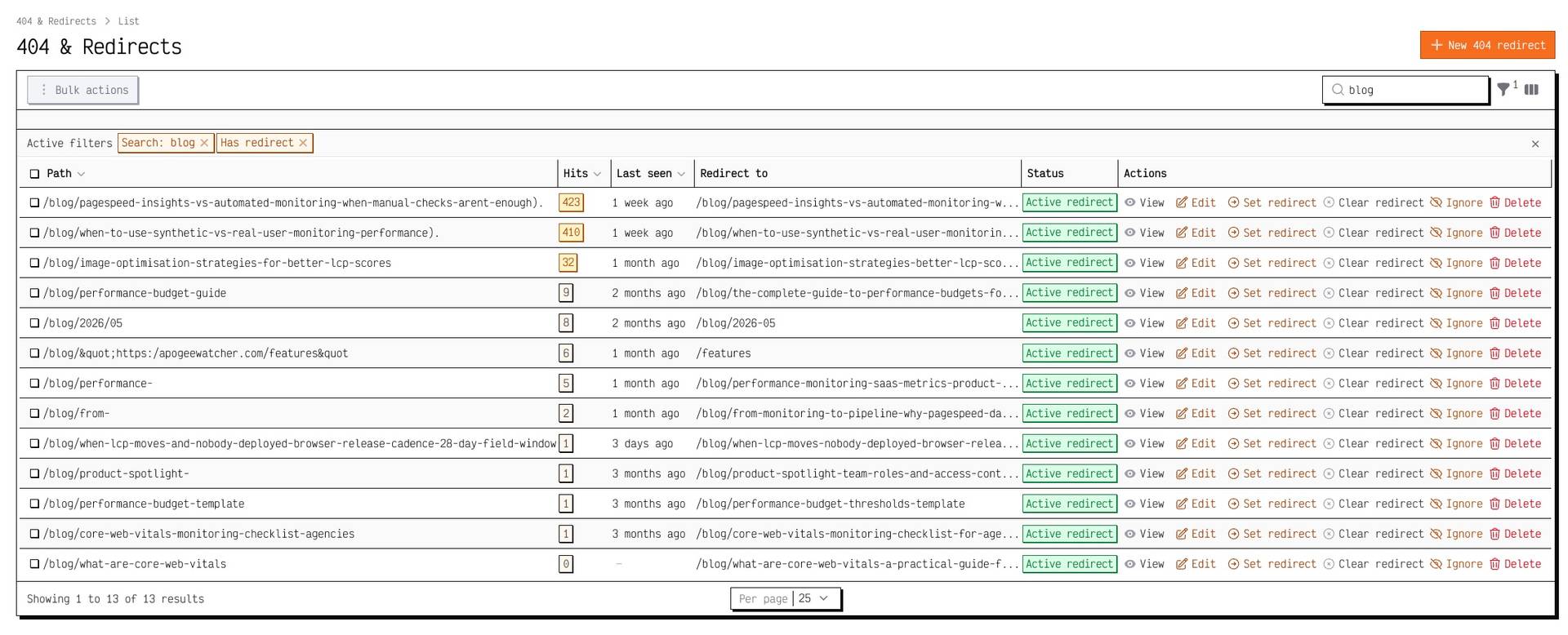1568x635 pixels.
Task: Edit the /blog/performance-budget-template row
Action: click(x=1196, y=504)
